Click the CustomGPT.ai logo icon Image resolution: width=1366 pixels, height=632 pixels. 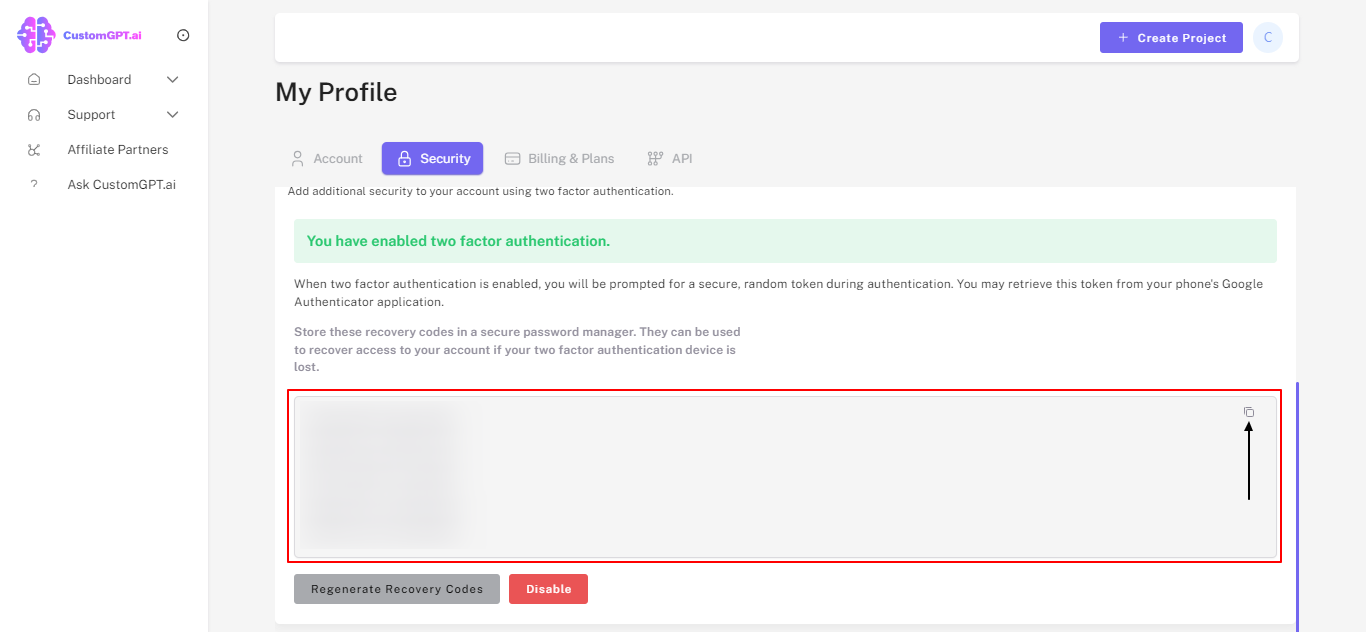(x=35, y=34)
